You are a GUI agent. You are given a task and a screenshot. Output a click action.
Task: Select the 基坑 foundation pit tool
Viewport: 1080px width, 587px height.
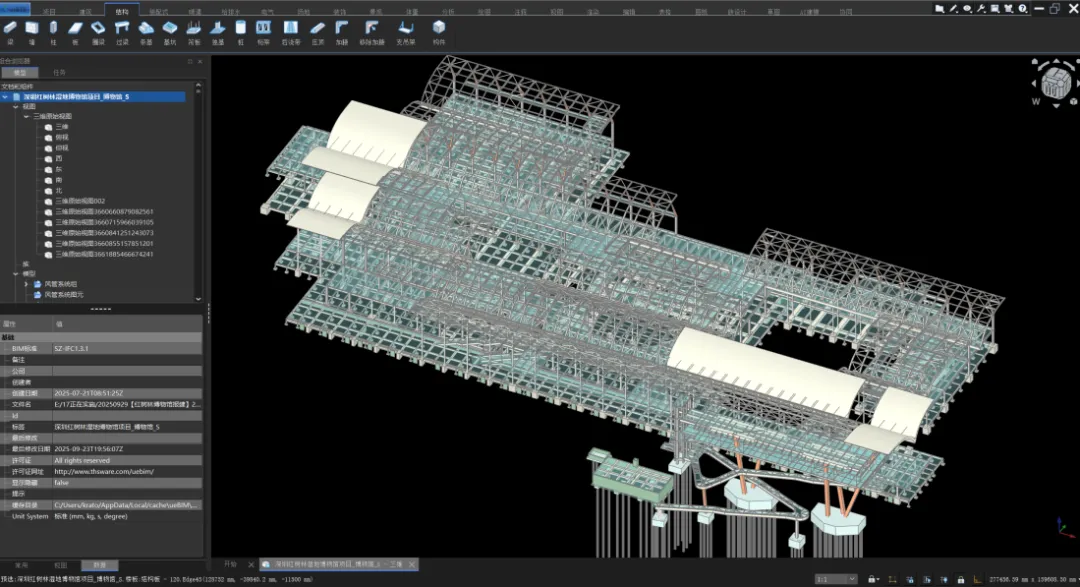(169, 32)
